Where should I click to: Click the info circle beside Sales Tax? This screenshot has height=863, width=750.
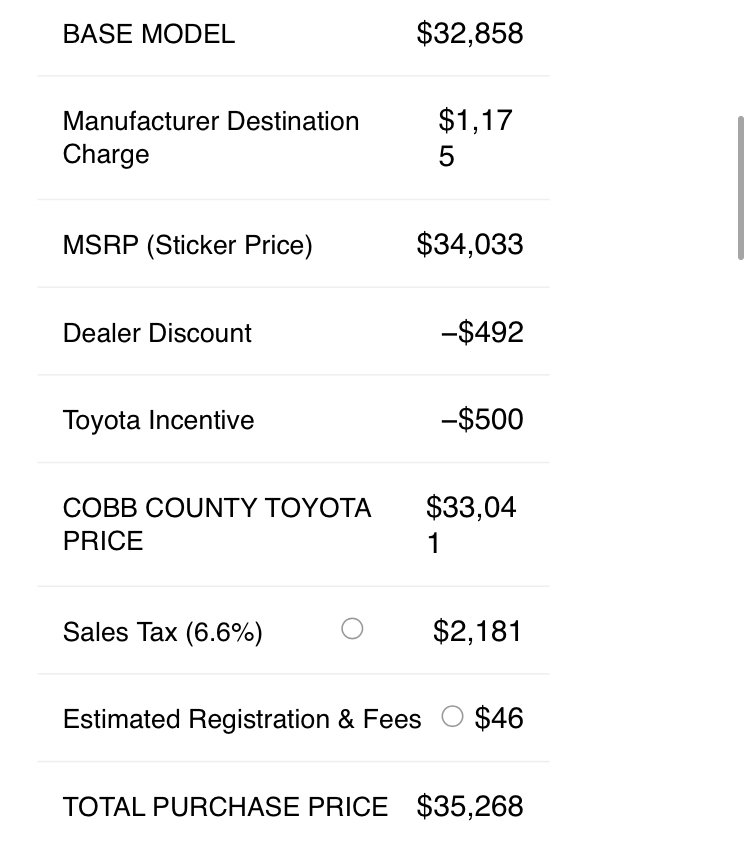(x=352, y=629)
